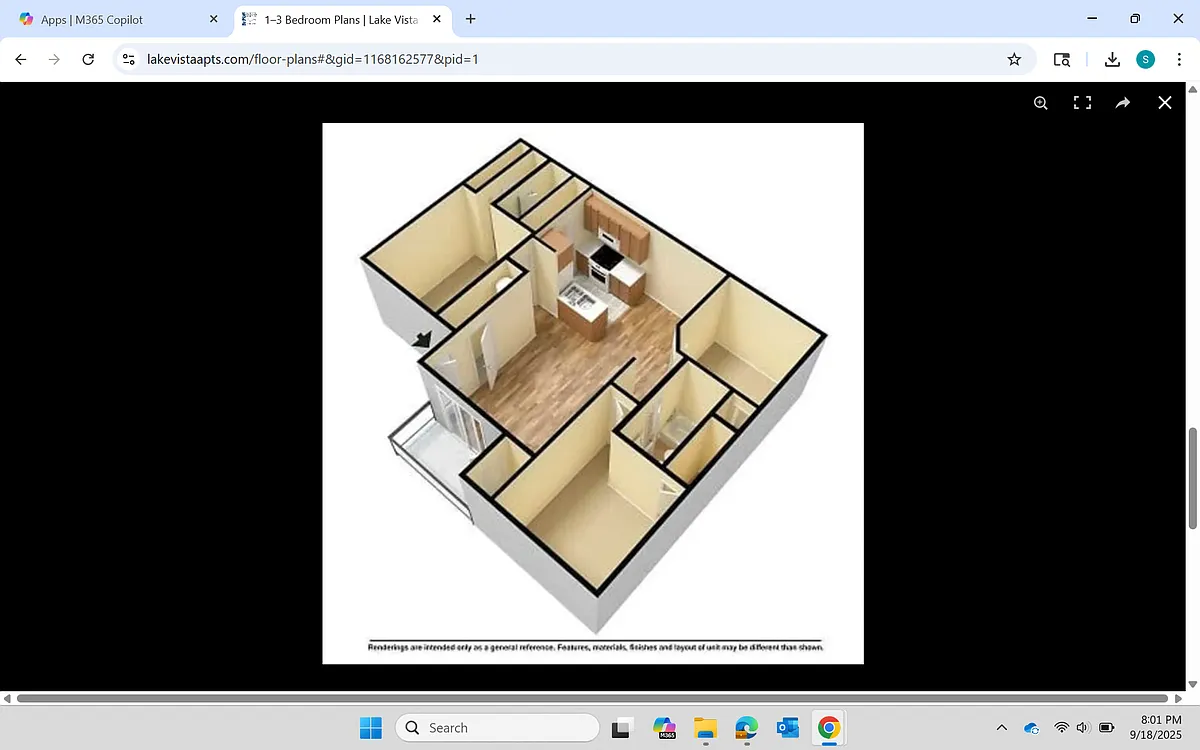Open Wi-Fi network settings in tray
The height and width of the screenshot is (750, 1200).
[x=1062, y=727]
